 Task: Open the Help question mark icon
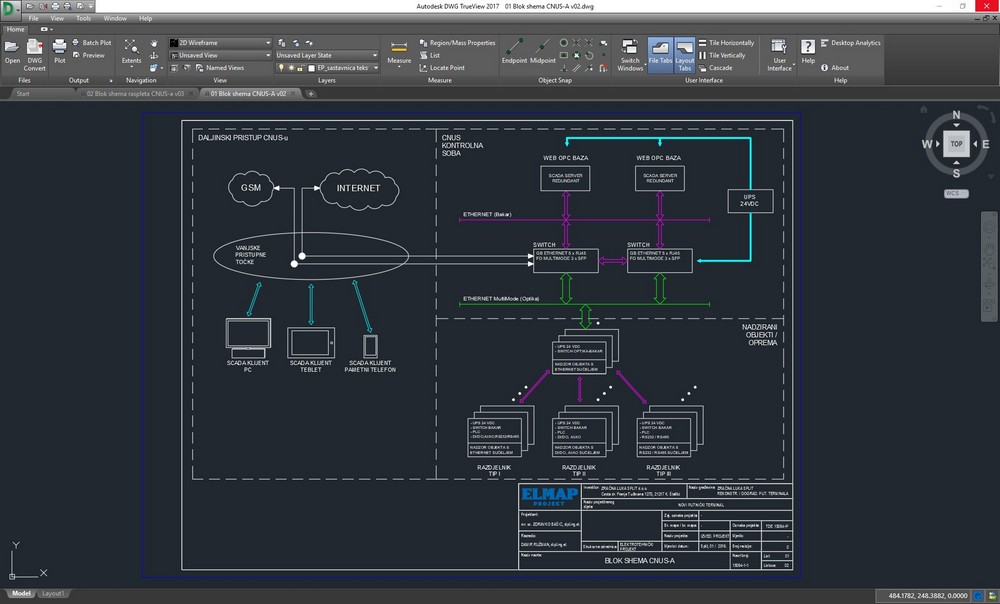point(808,48)
